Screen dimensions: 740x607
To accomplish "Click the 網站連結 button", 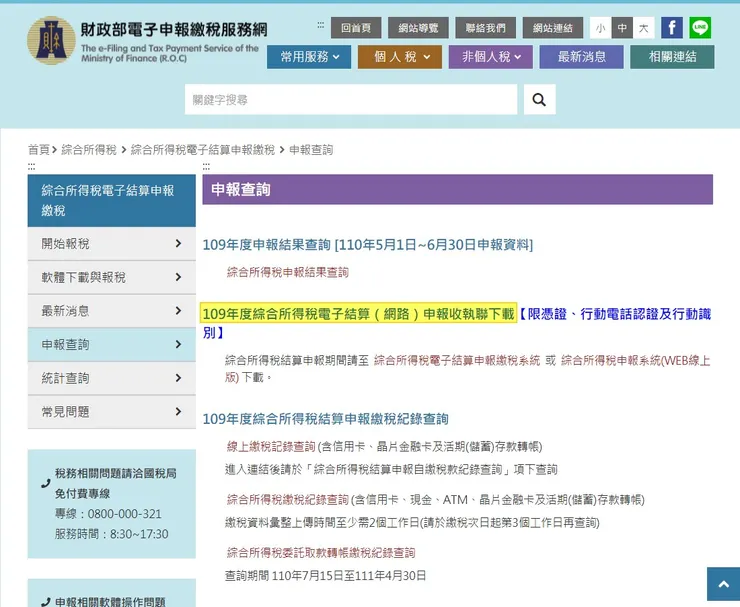I will 553,28.
